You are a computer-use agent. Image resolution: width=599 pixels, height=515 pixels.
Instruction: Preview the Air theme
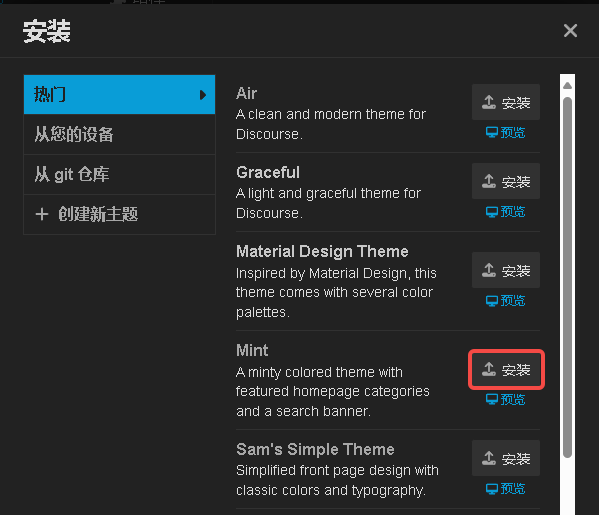pos(505,133)
